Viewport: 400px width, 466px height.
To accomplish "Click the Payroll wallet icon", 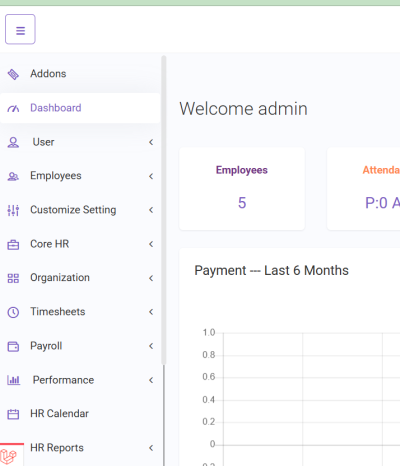I will click(x=13, y=347).
